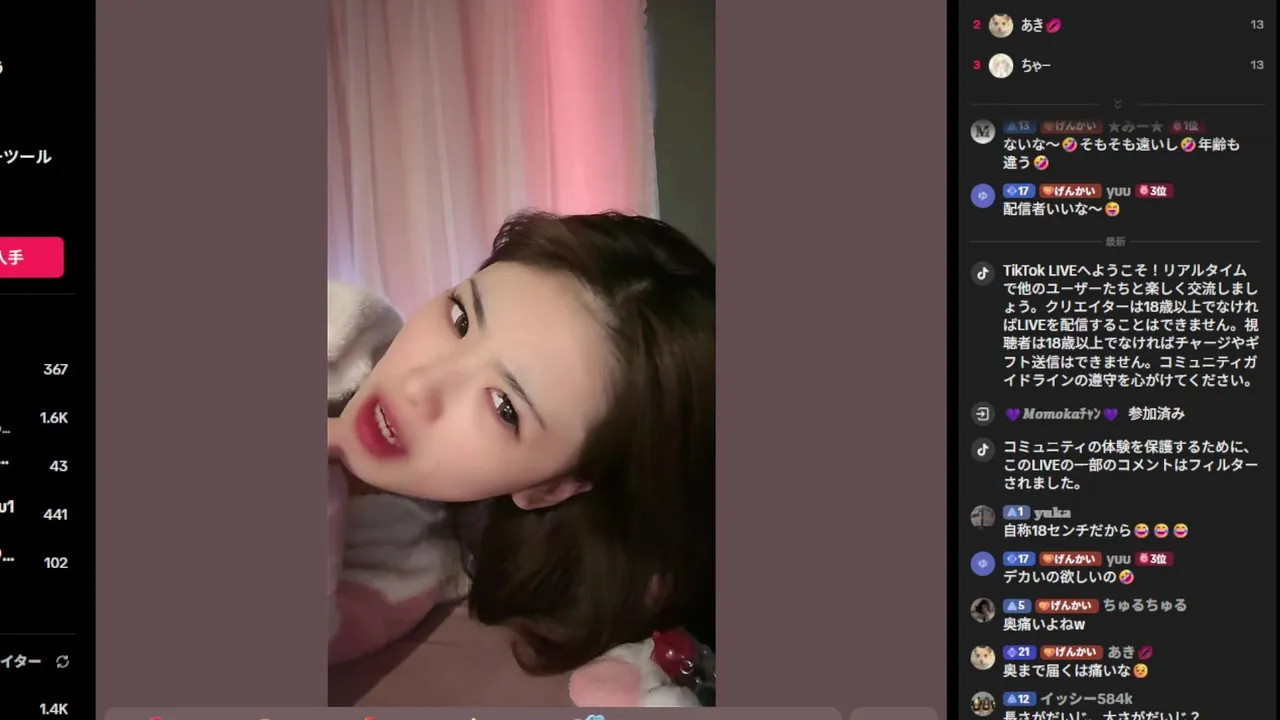Select the sidebar row showing 441
The height and width of the screenshot is (720, 1280).
click(37, 514)
